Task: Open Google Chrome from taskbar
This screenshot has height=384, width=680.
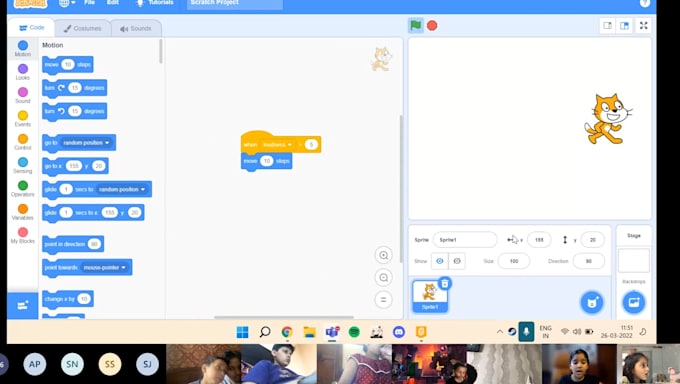Action: 287,332
